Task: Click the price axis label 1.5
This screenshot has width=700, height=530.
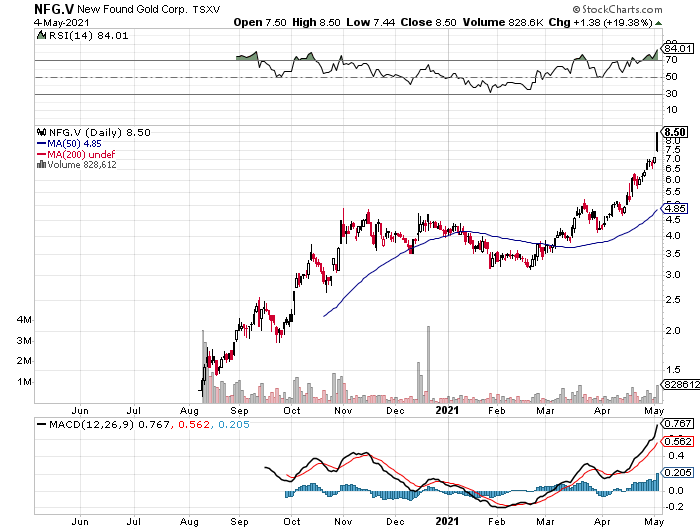Action: click(672, 370)
